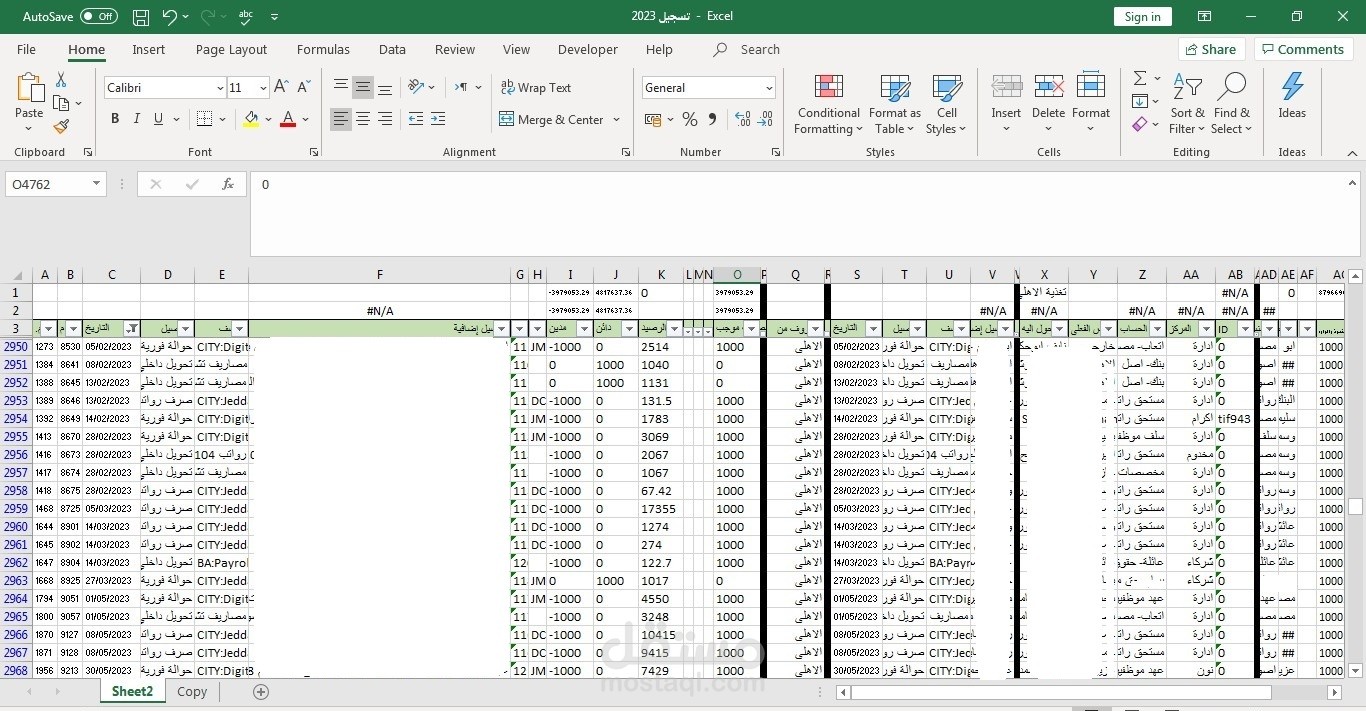1366x711 pixels.
Task: Select Center horizontal alignment icon
Action: pyautogui.click(x=363, y=119)
